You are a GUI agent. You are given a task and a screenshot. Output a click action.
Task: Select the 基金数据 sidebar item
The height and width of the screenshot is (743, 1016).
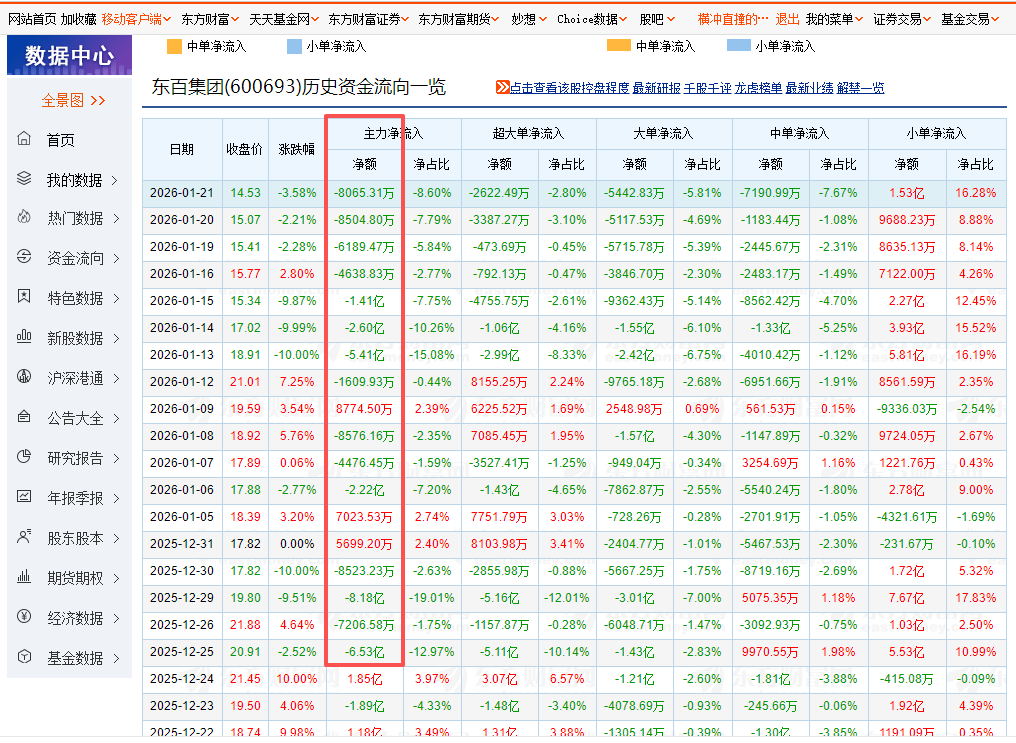75,658
